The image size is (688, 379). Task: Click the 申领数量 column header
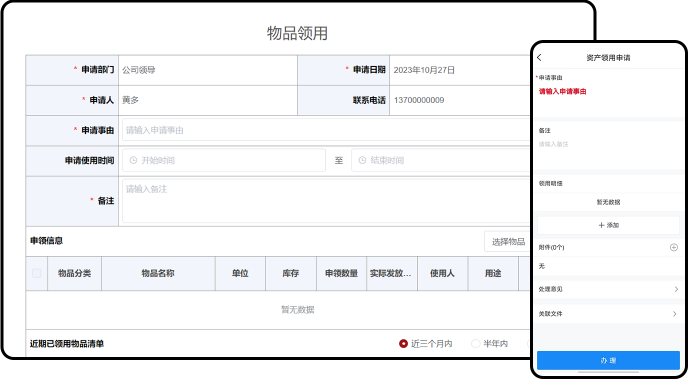[341, 273]
